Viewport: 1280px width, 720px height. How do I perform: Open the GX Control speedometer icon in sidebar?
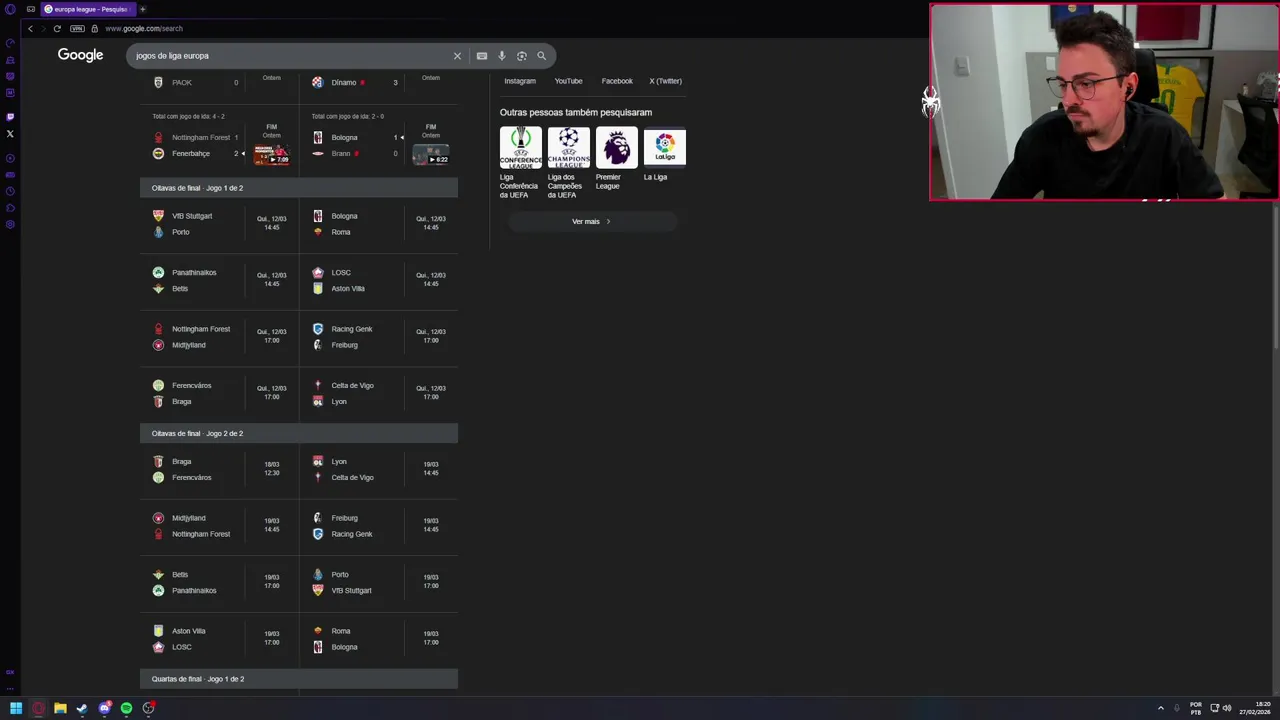(10, 43)
